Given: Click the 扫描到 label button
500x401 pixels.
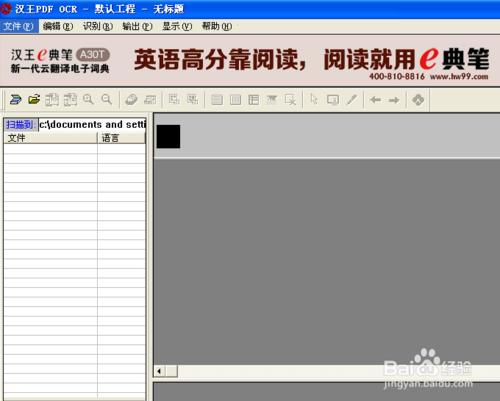Looking at the screenshot, I should point(21,125).
